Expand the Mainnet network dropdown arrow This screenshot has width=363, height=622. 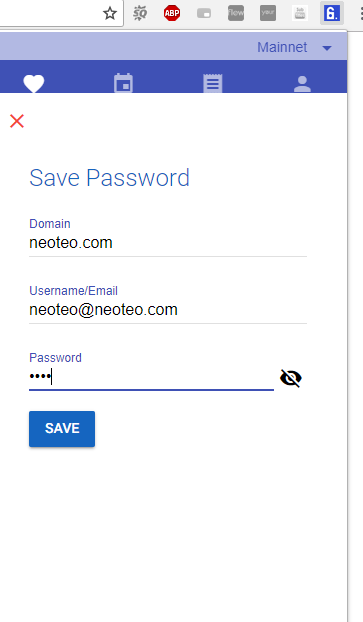point(327,48)
